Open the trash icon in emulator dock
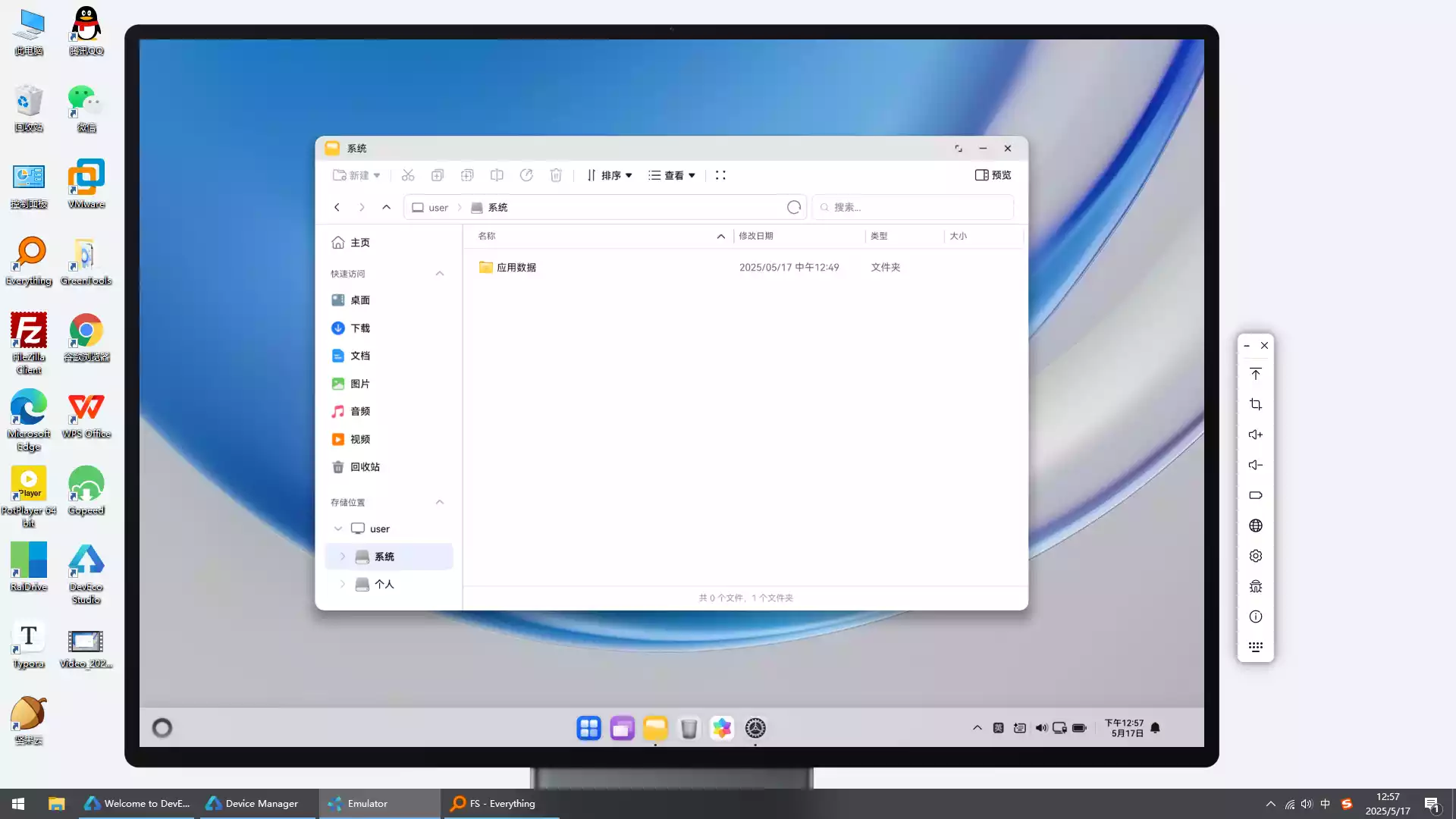 (x=689, y=728)
